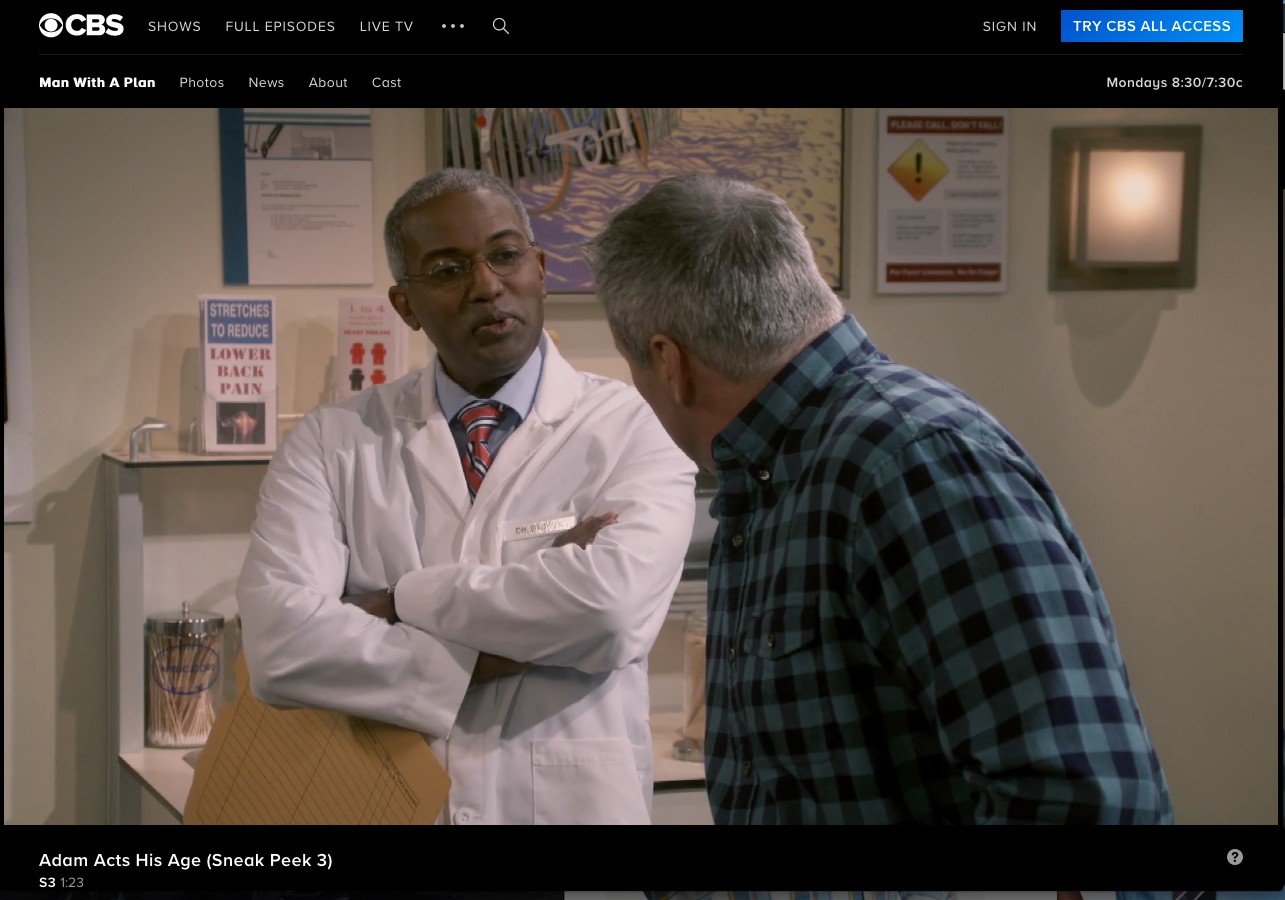Click the Adam Acts His Age video title
The width and height of the screenshot is (1285, 900).
(x=186, y=860)
